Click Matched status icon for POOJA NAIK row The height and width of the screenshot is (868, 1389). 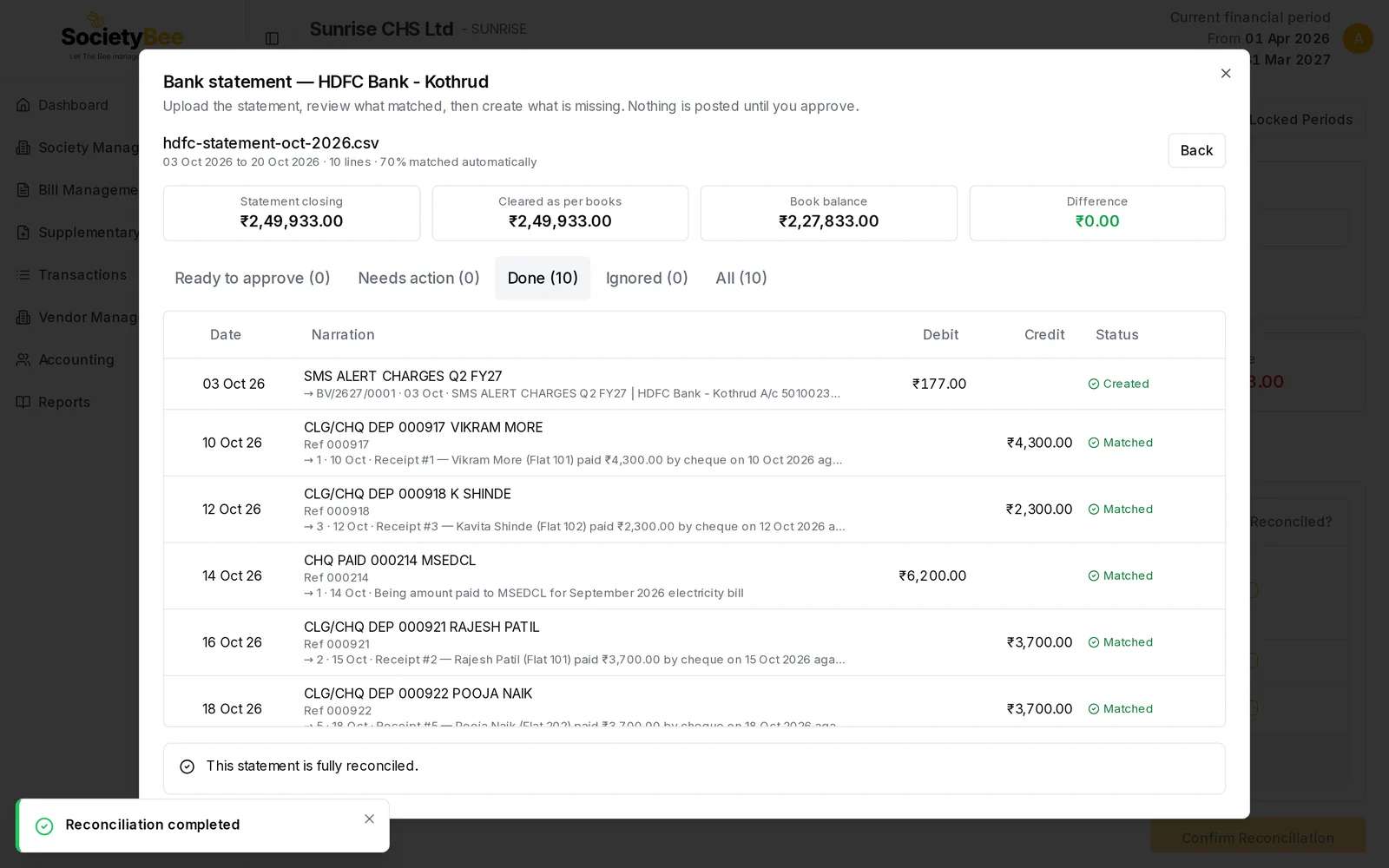click(x=1094, y=709)
